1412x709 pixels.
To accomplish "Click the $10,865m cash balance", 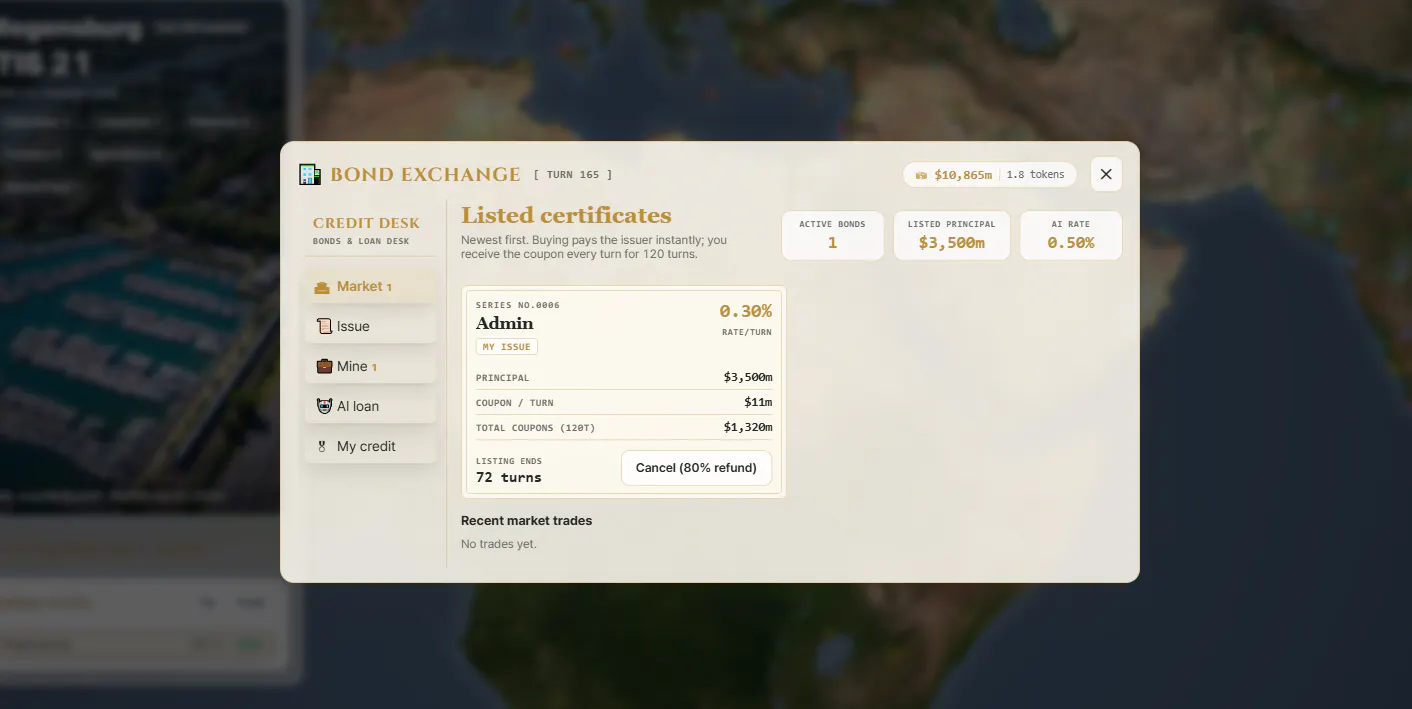I will 963,175.
